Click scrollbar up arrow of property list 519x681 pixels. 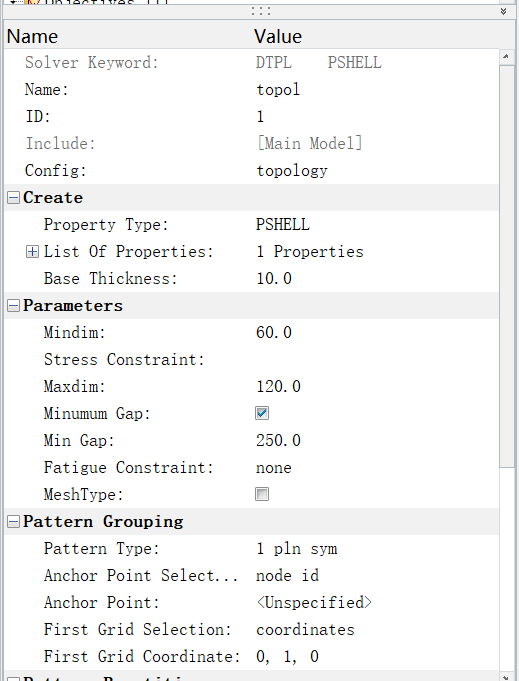point(506,56)
